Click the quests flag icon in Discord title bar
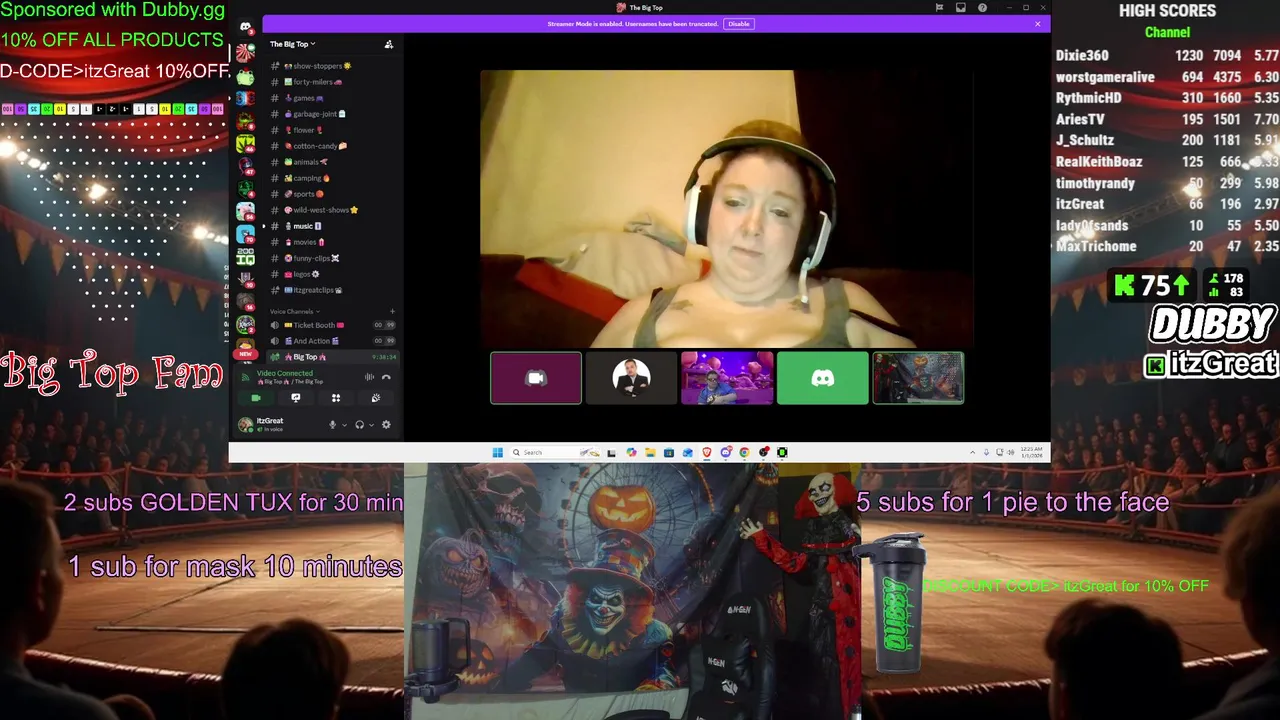Image resolution: width=1280 pixels, height=720 pixels. click(939, 8)
